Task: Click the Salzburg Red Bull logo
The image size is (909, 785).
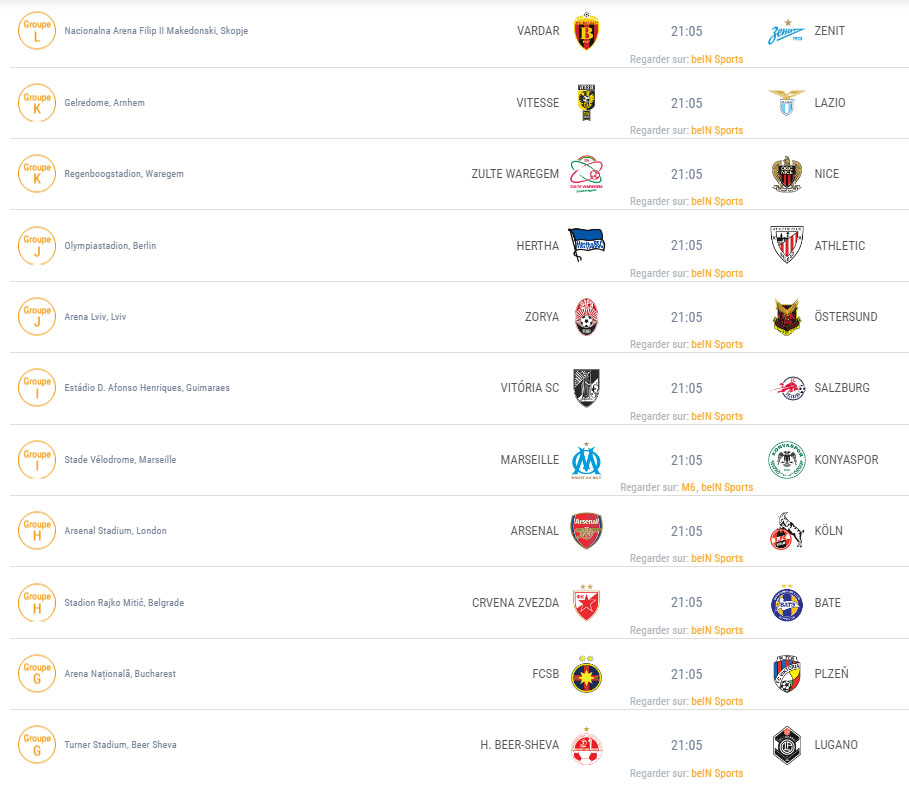Action: [x=787, y=388]
